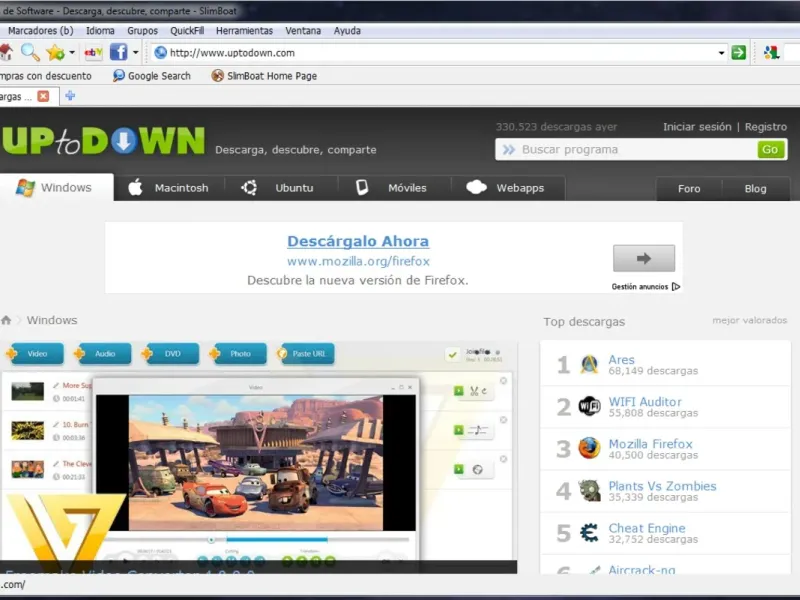
Task: Open the Marcadores (b) menu
Action: pos(40,31)
